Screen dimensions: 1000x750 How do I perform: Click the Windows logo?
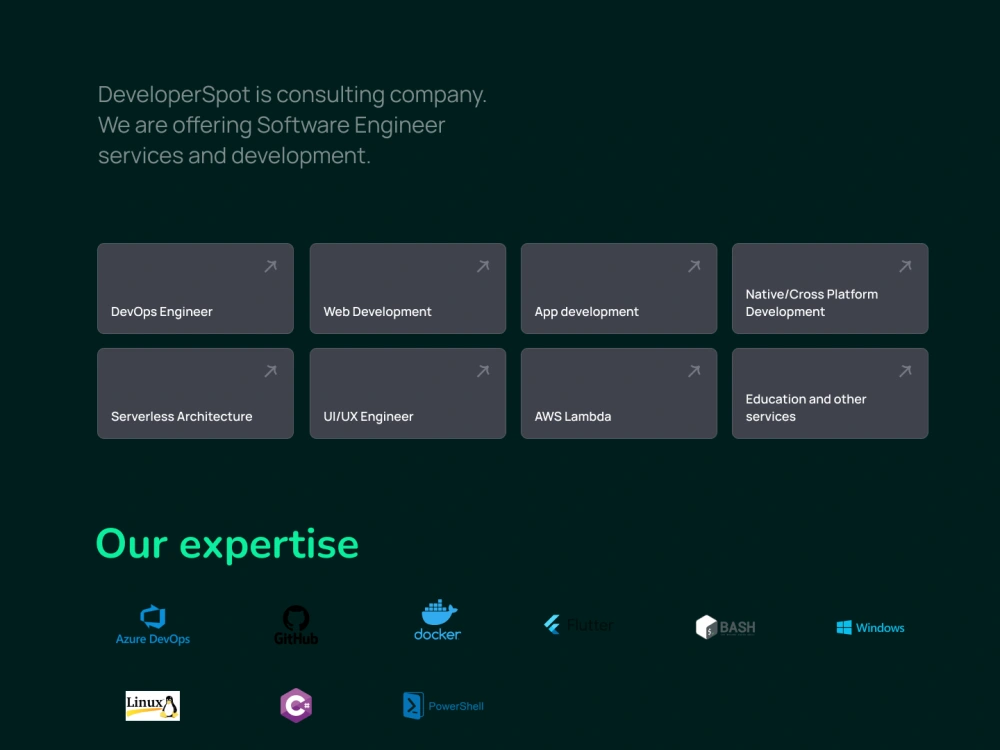[871, 628]
